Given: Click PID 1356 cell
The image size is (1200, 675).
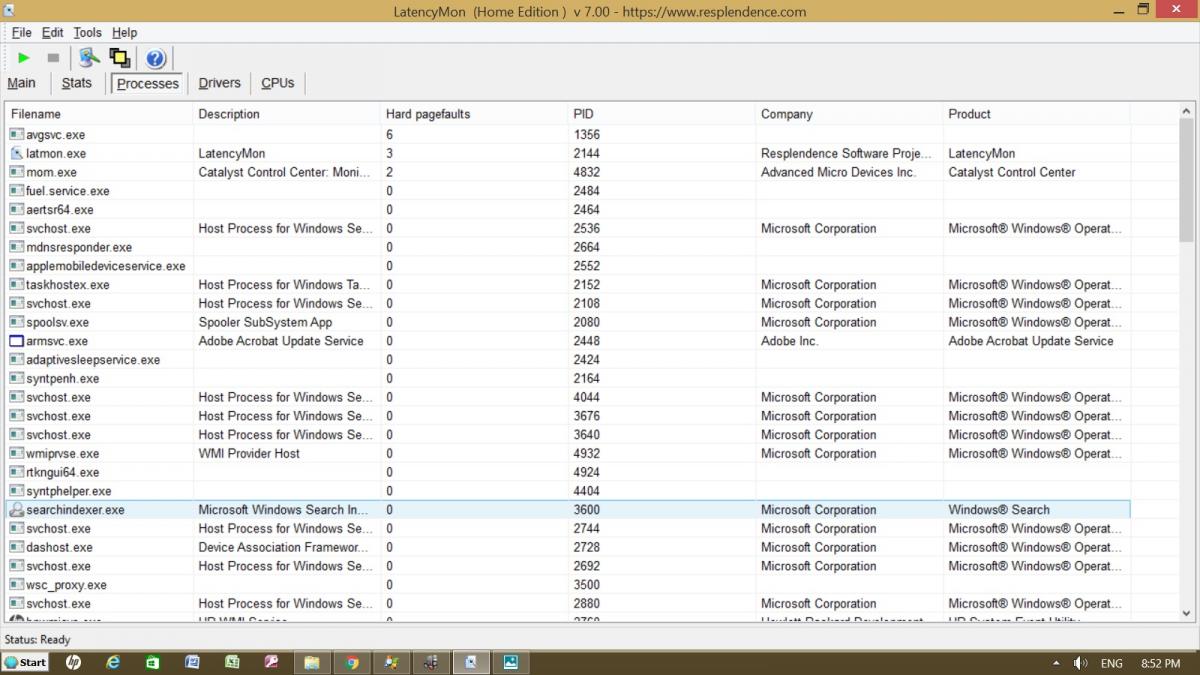Looking at the screenshot, I should point(587,135).
